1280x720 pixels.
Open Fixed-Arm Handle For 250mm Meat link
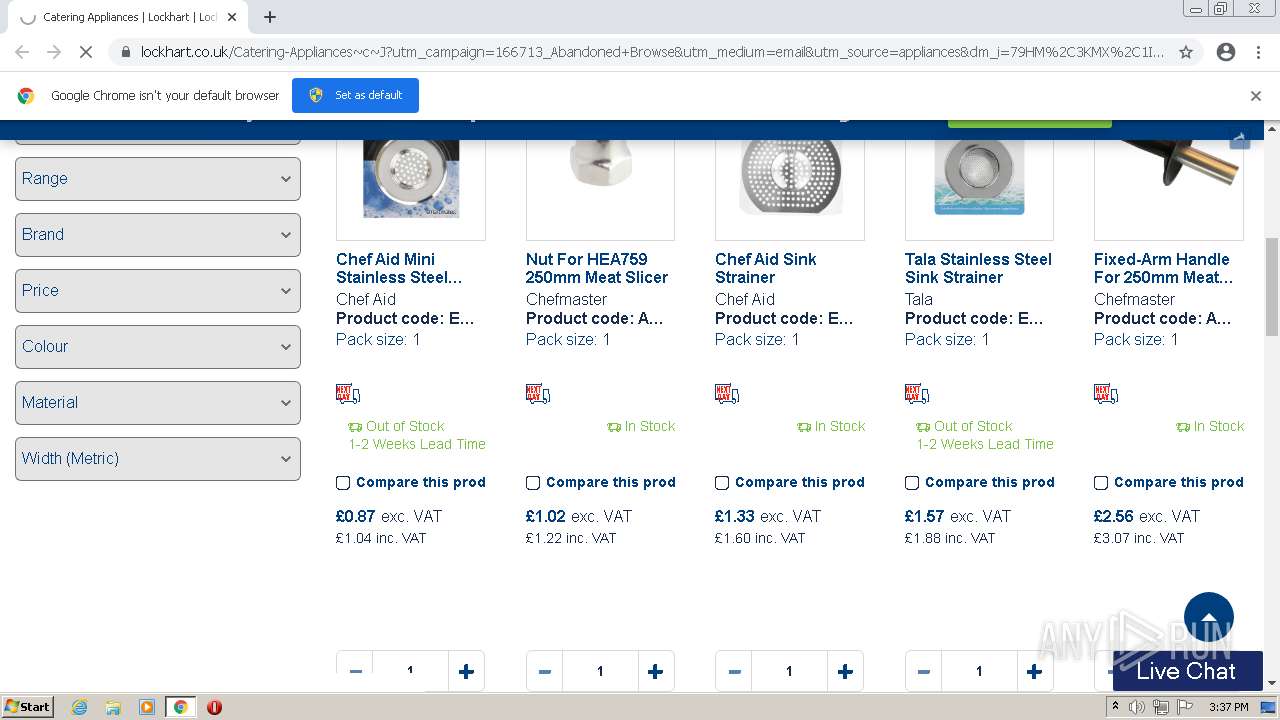(1164, 268)
